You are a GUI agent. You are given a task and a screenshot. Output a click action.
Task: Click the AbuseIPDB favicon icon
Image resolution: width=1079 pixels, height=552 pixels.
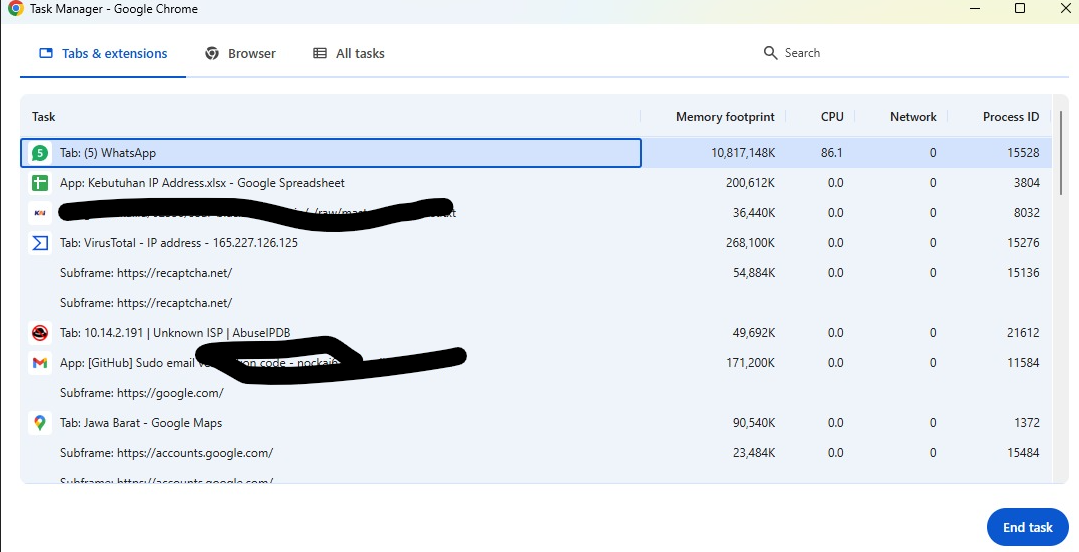[40, 333]
